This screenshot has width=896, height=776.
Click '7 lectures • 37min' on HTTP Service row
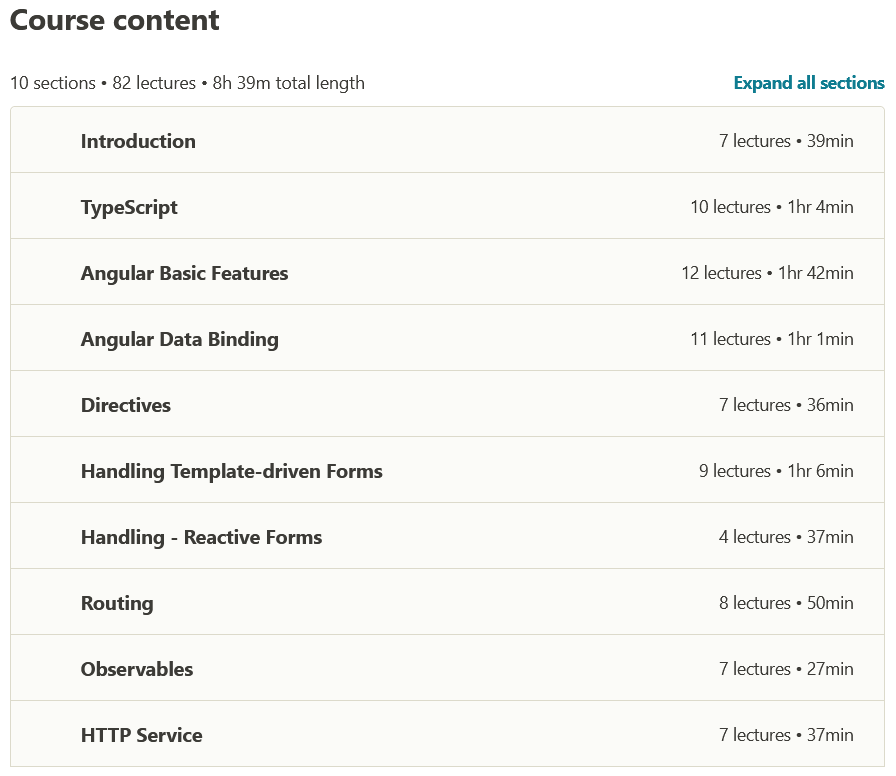click(x=786, y=735)
